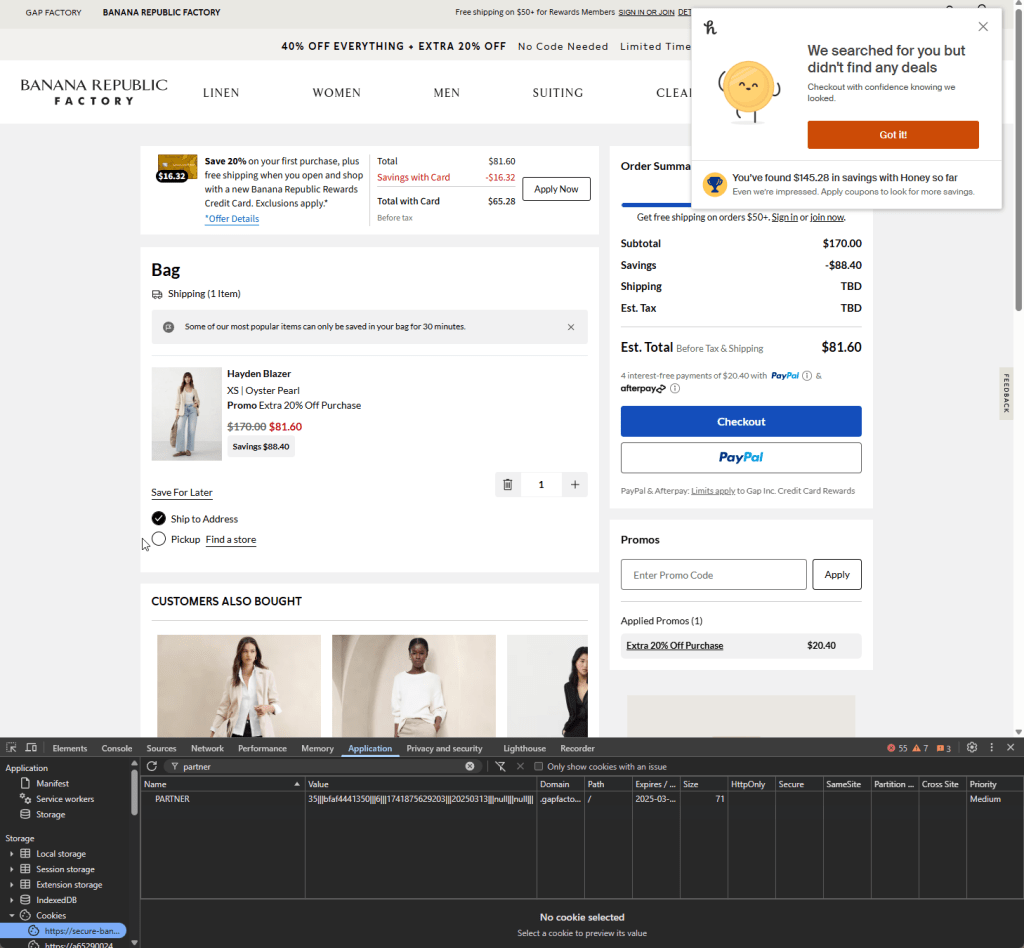Collapse the Cookies tree node

pos(12,915)
